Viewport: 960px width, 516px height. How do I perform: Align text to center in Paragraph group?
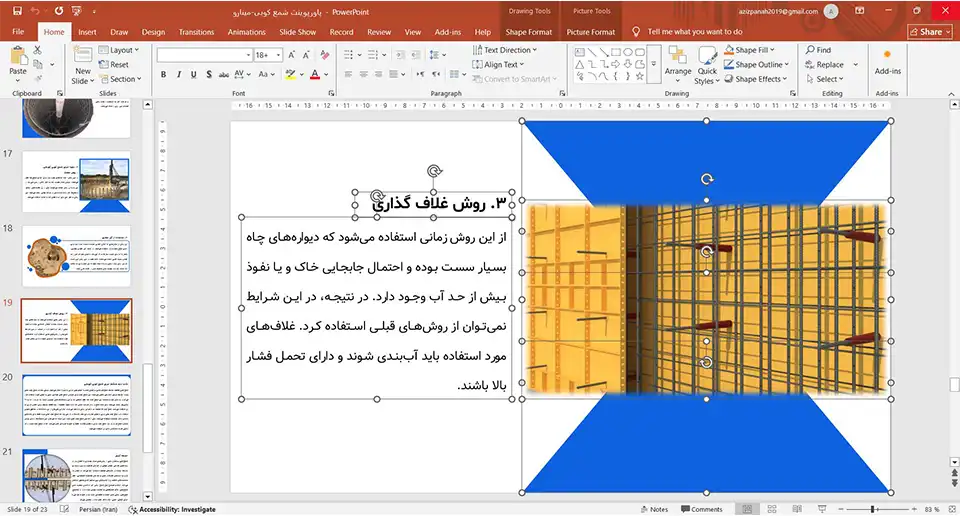[364, 74]
